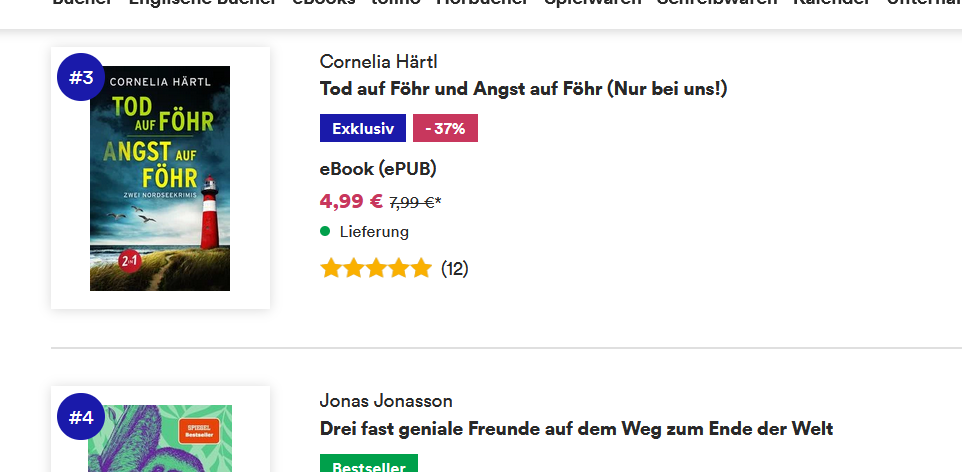Click the #3 rank badge
Screen dimensions: 962x472
point(80,77)
